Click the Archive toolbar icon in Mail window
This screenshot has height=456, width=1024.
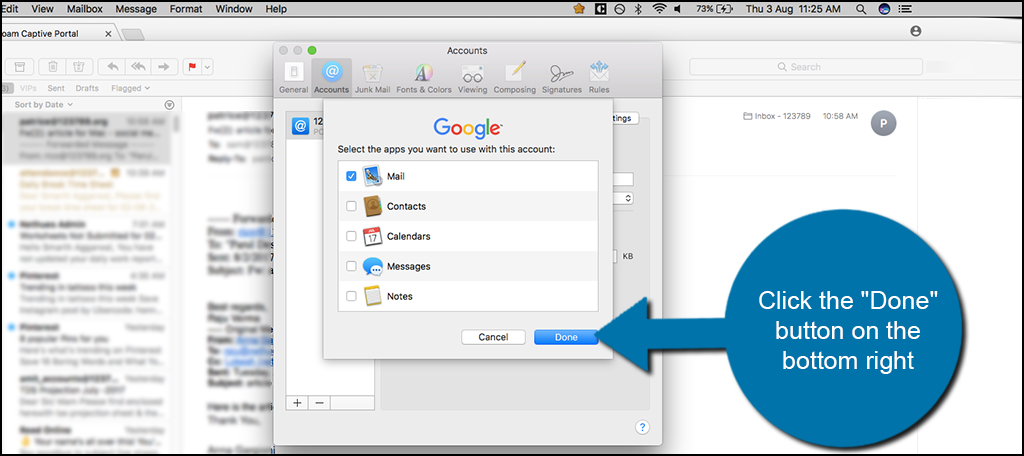click(20, 67)
